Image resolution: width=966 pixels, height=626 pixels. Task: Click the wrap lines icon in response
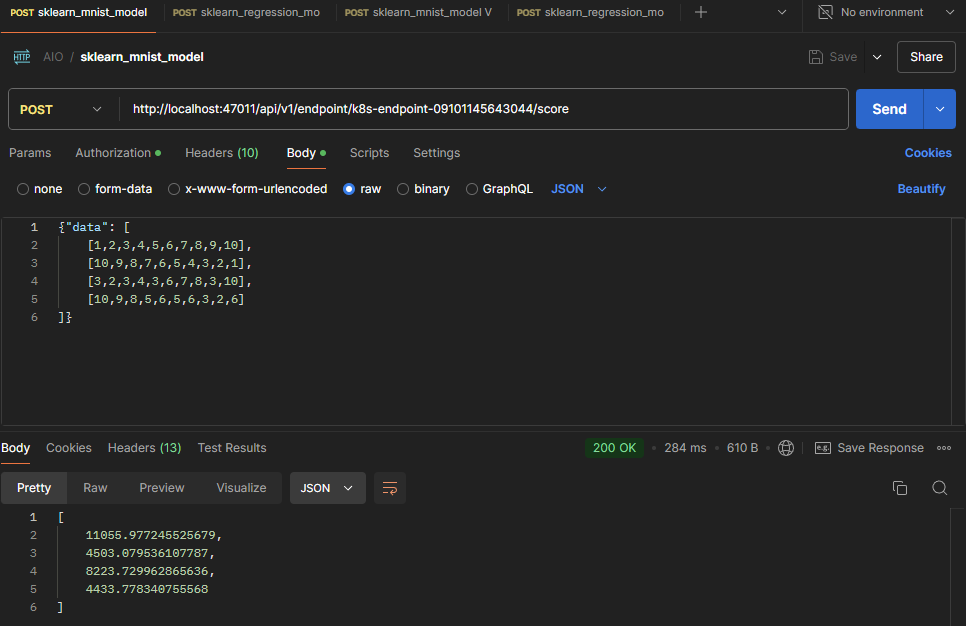390,488
